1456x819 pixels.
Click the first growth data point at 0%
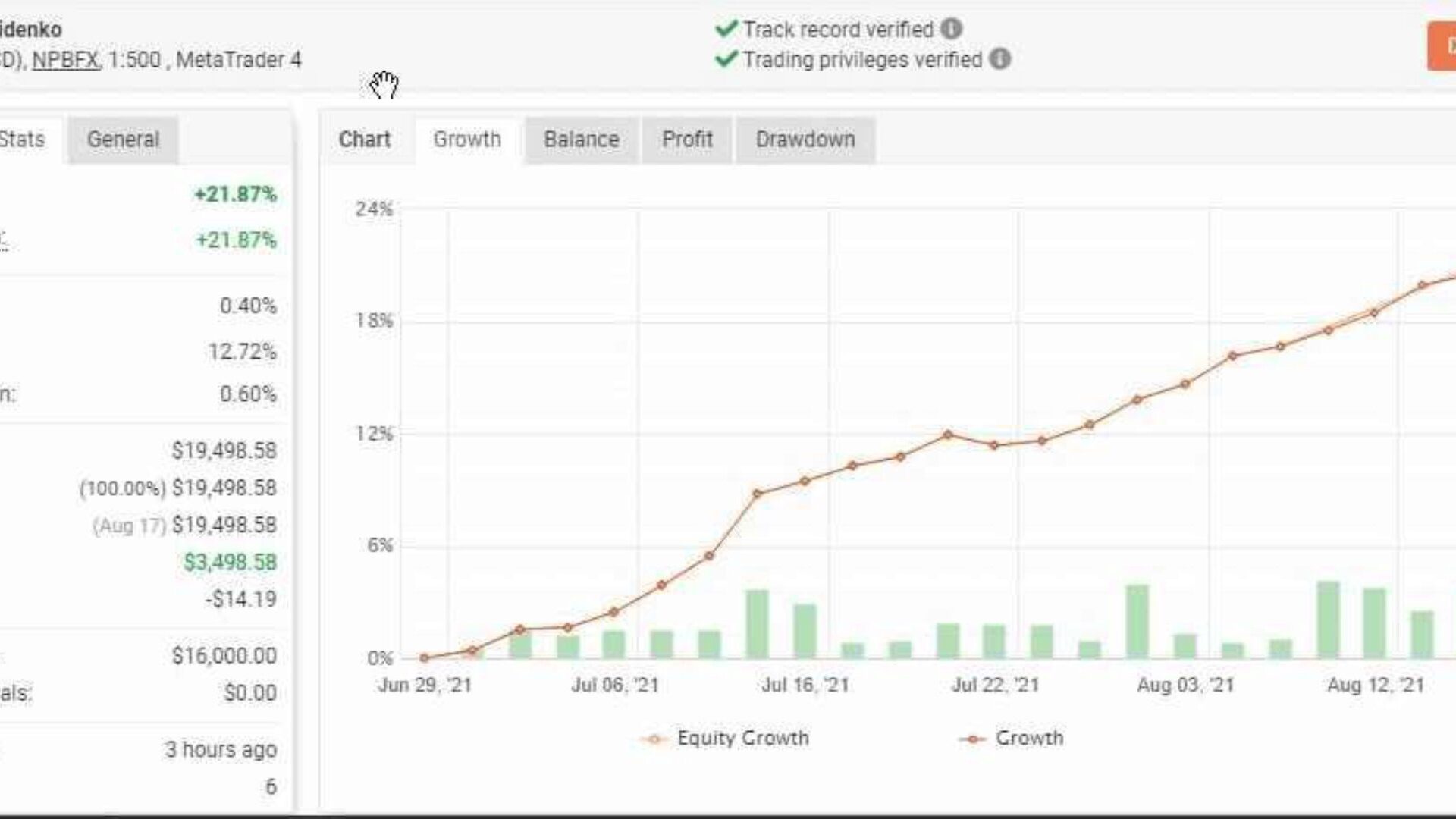[424, 657]
